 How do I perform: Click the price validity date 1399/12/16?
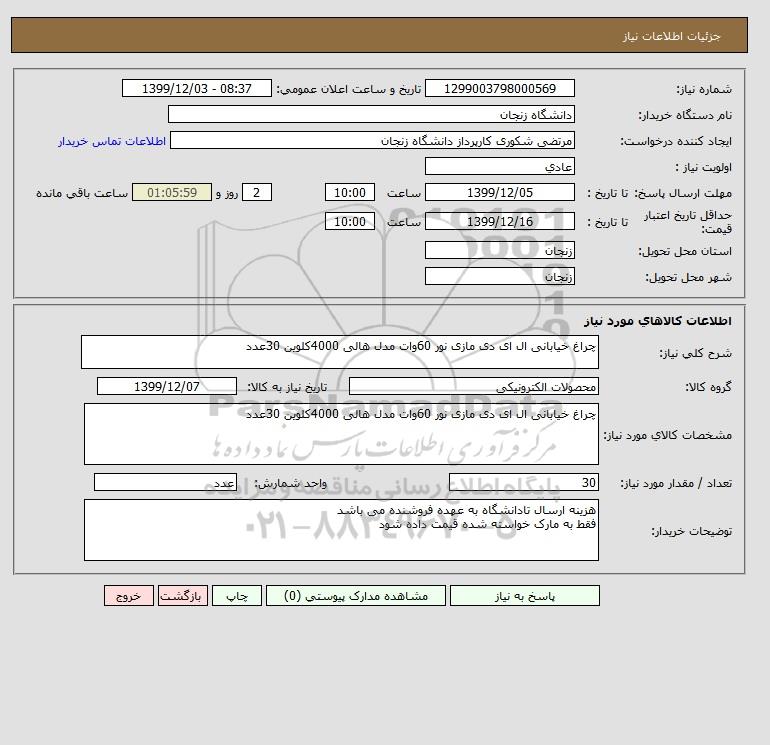tap(499, 221)
